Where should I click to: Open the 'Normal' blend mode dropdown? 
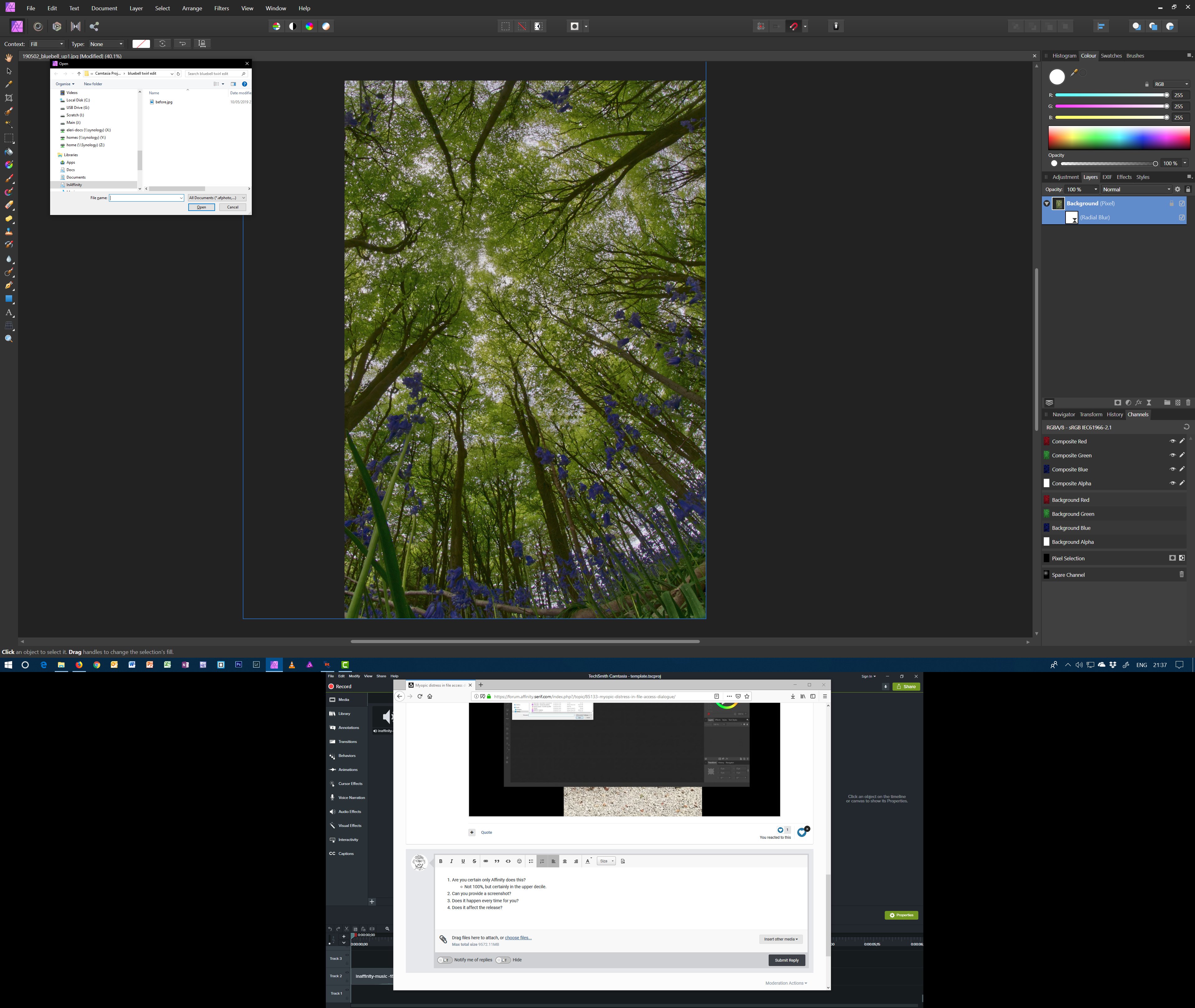point(1136,190)
